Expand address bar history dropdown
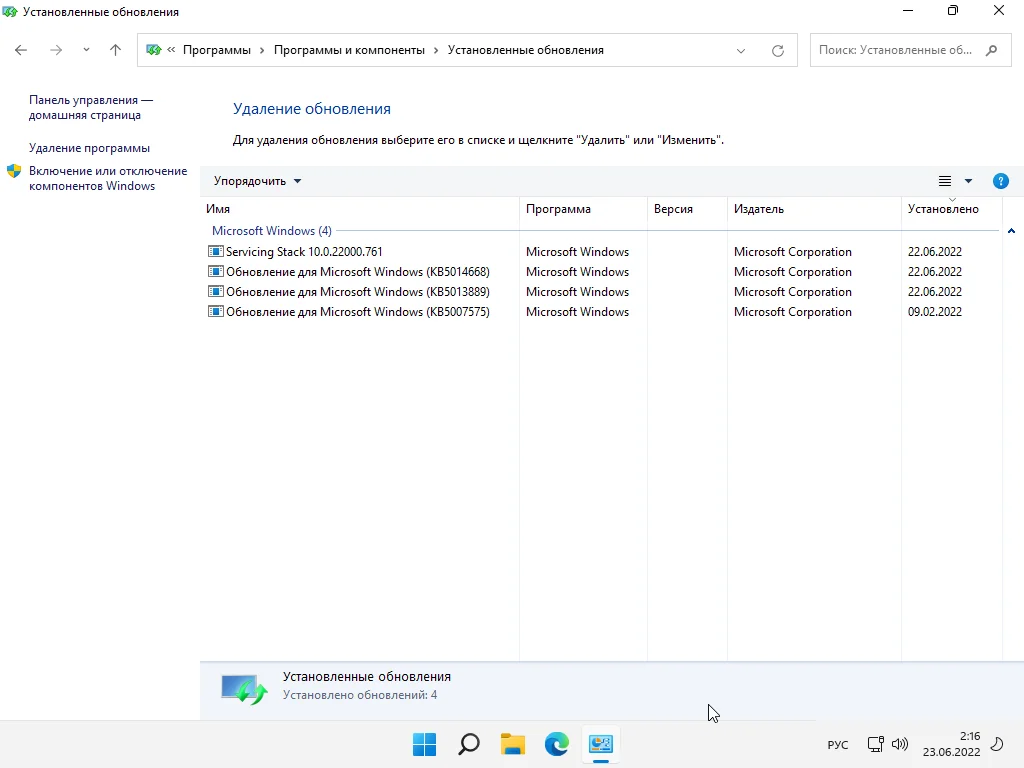The image size is (1024, 768). [x=741, y=50]
